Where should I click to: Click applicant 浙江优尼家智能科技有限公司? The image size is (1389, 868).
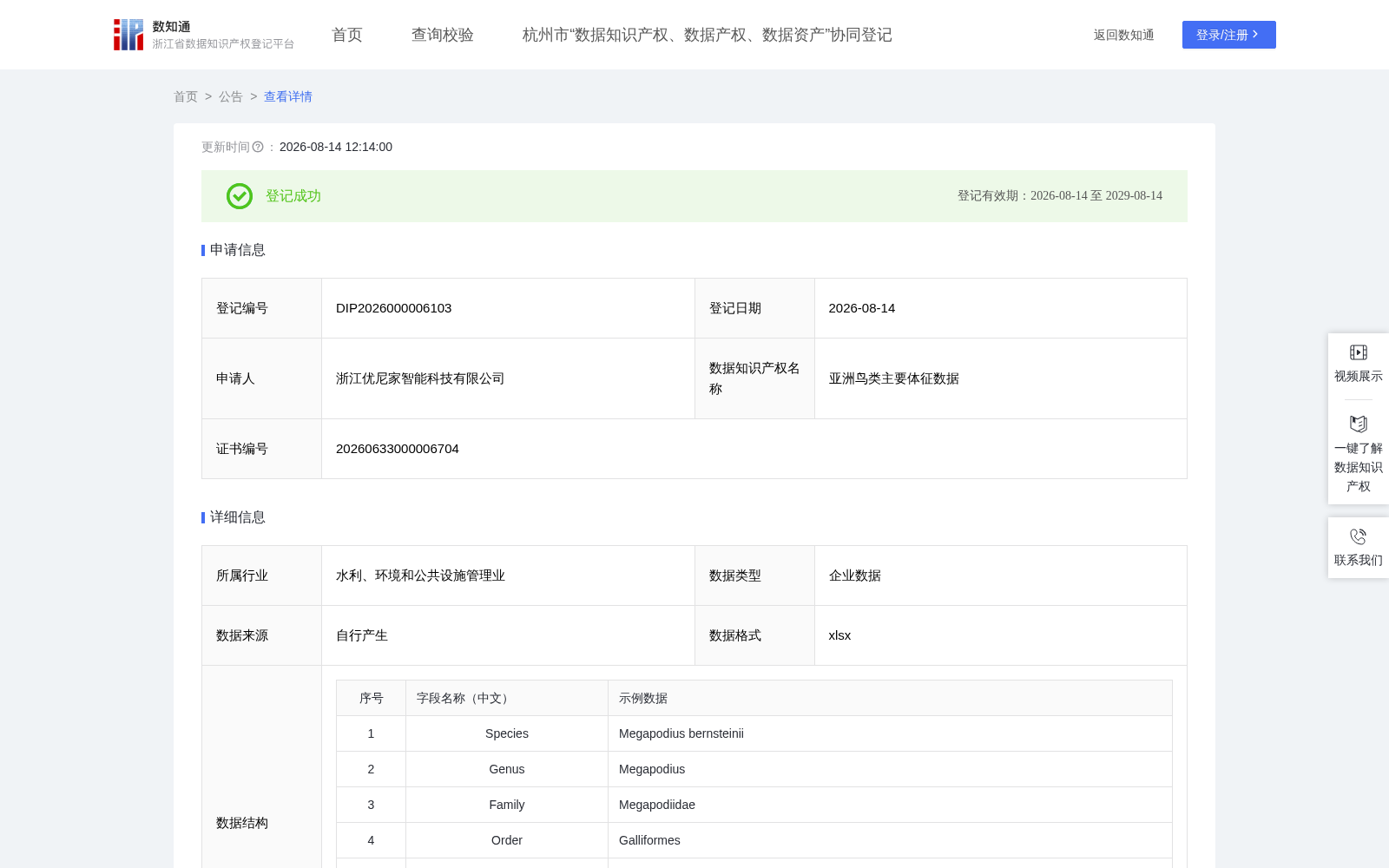[420, 378]
